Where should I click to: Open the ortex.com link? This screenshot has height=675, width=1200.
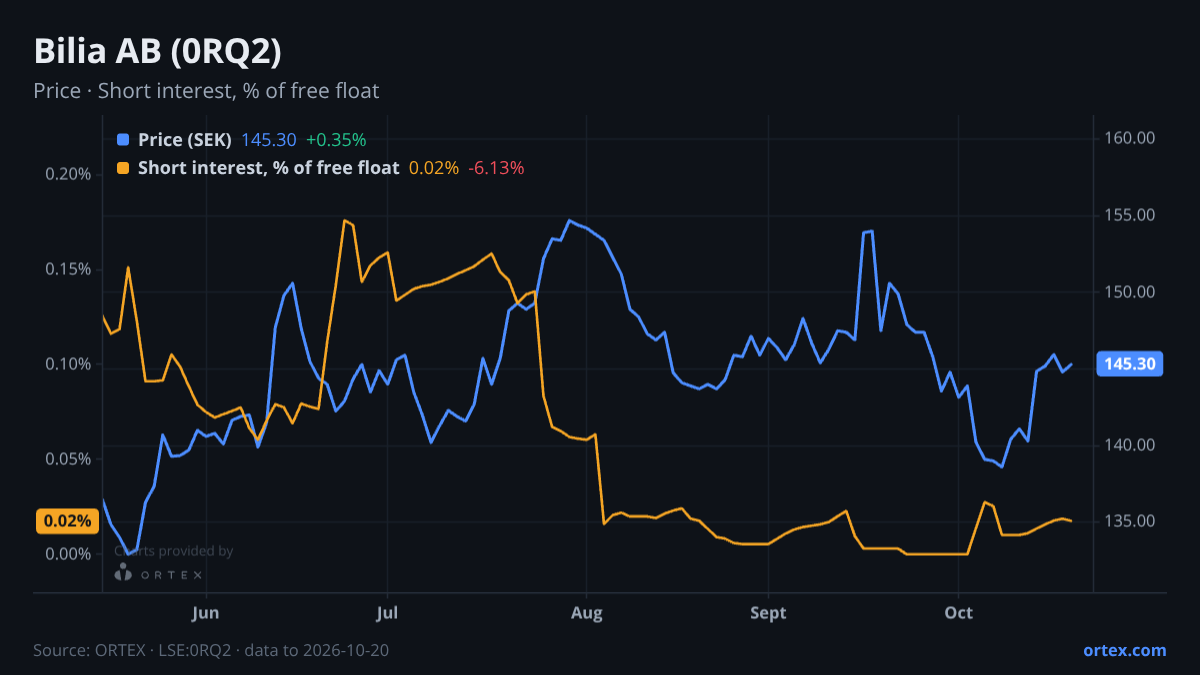point(1124,650)
